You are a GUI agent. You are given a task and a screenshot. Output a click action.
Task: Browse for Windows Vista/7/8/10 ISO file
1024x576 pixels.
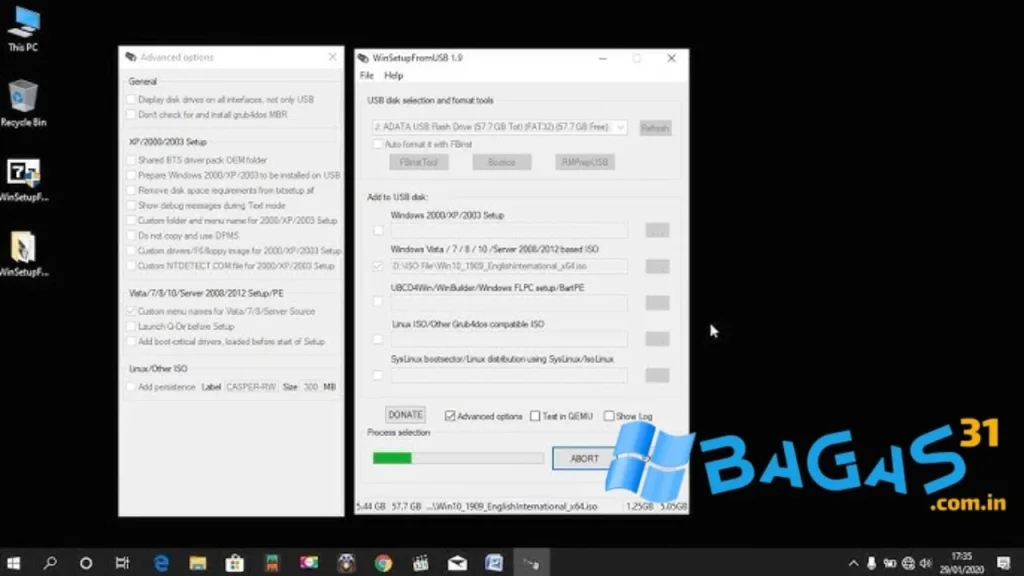tap(657, 266)
